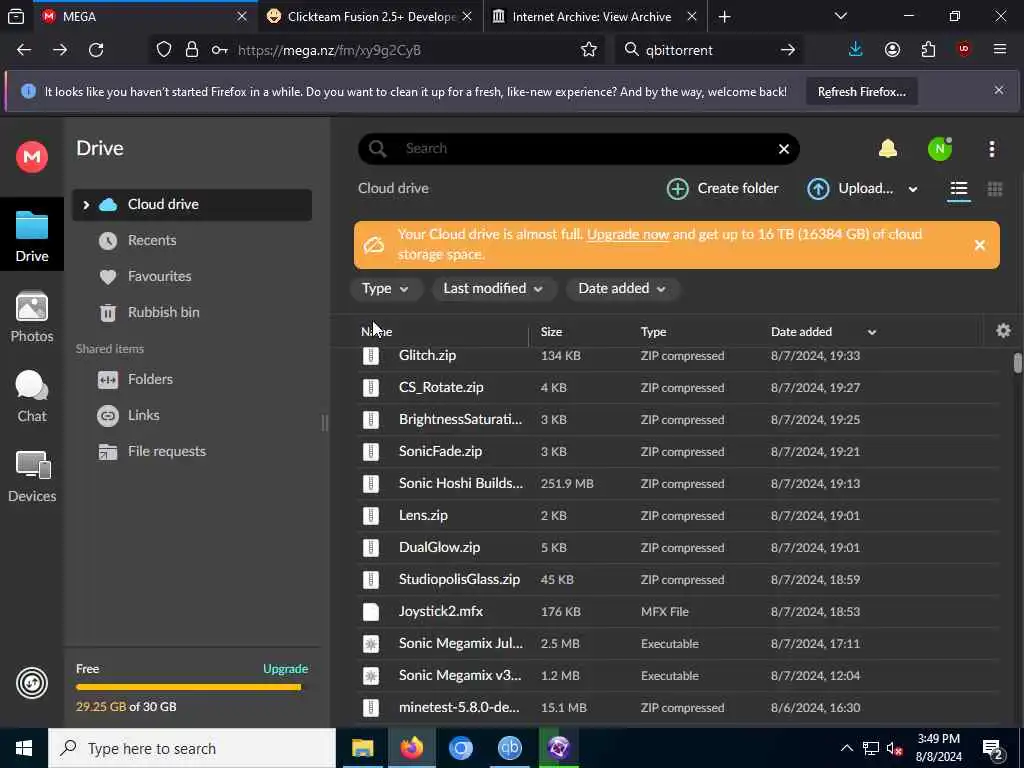Open qBittorrent from the taskbar
The height and width of the screenshot is (768, 1024).
pyautogui.click(x=509, y=748)
